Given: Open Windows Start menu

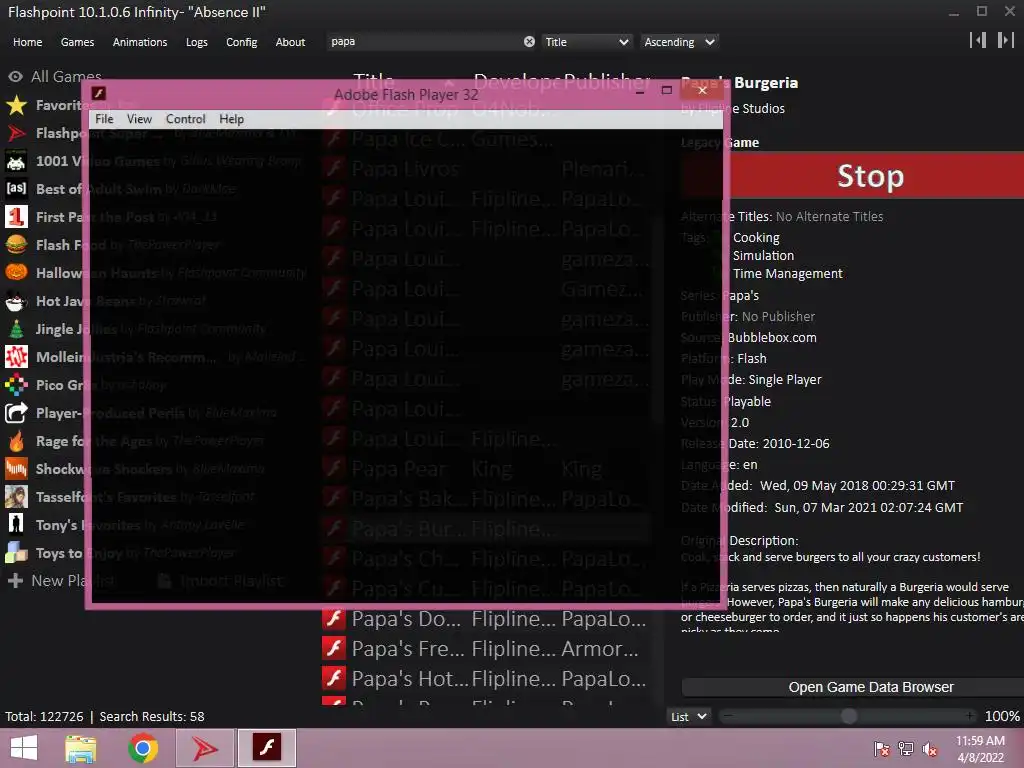Looking at the screenshot, I should click(x=24, y=748).
